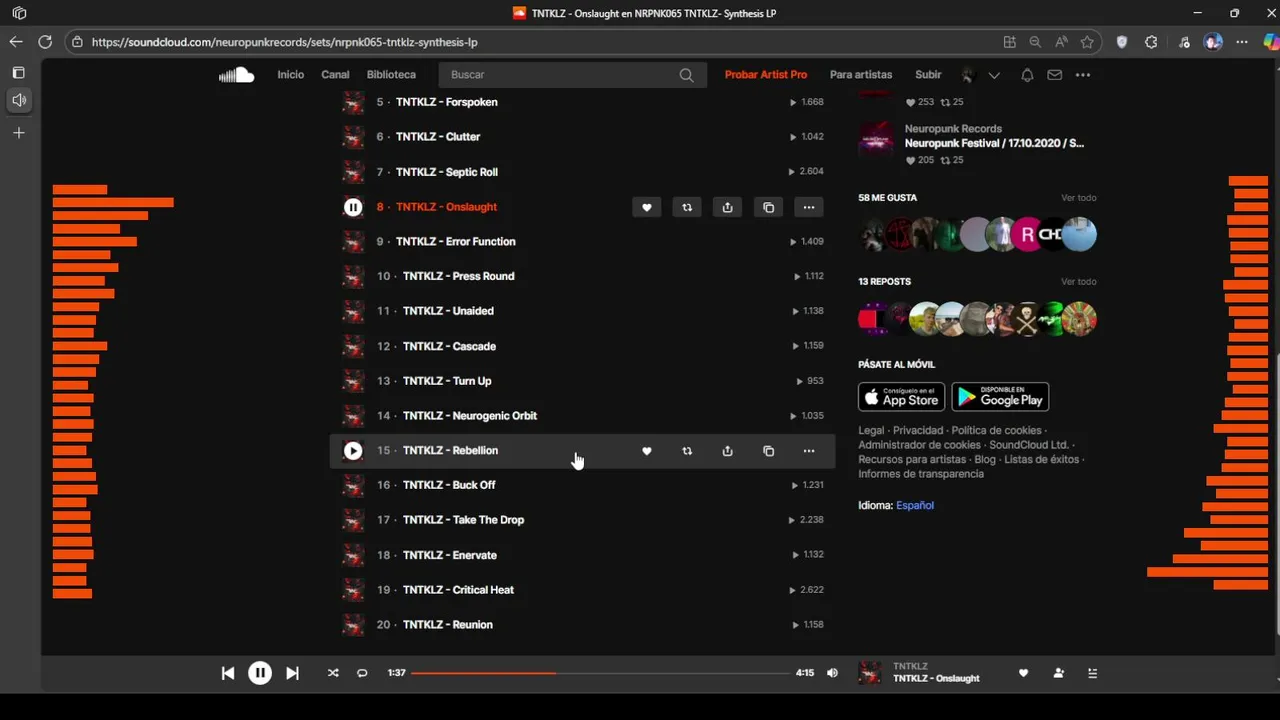This screenshot has width=1280, height=720.
Task: Open the Inicio menu item
Action: point(291,75)
